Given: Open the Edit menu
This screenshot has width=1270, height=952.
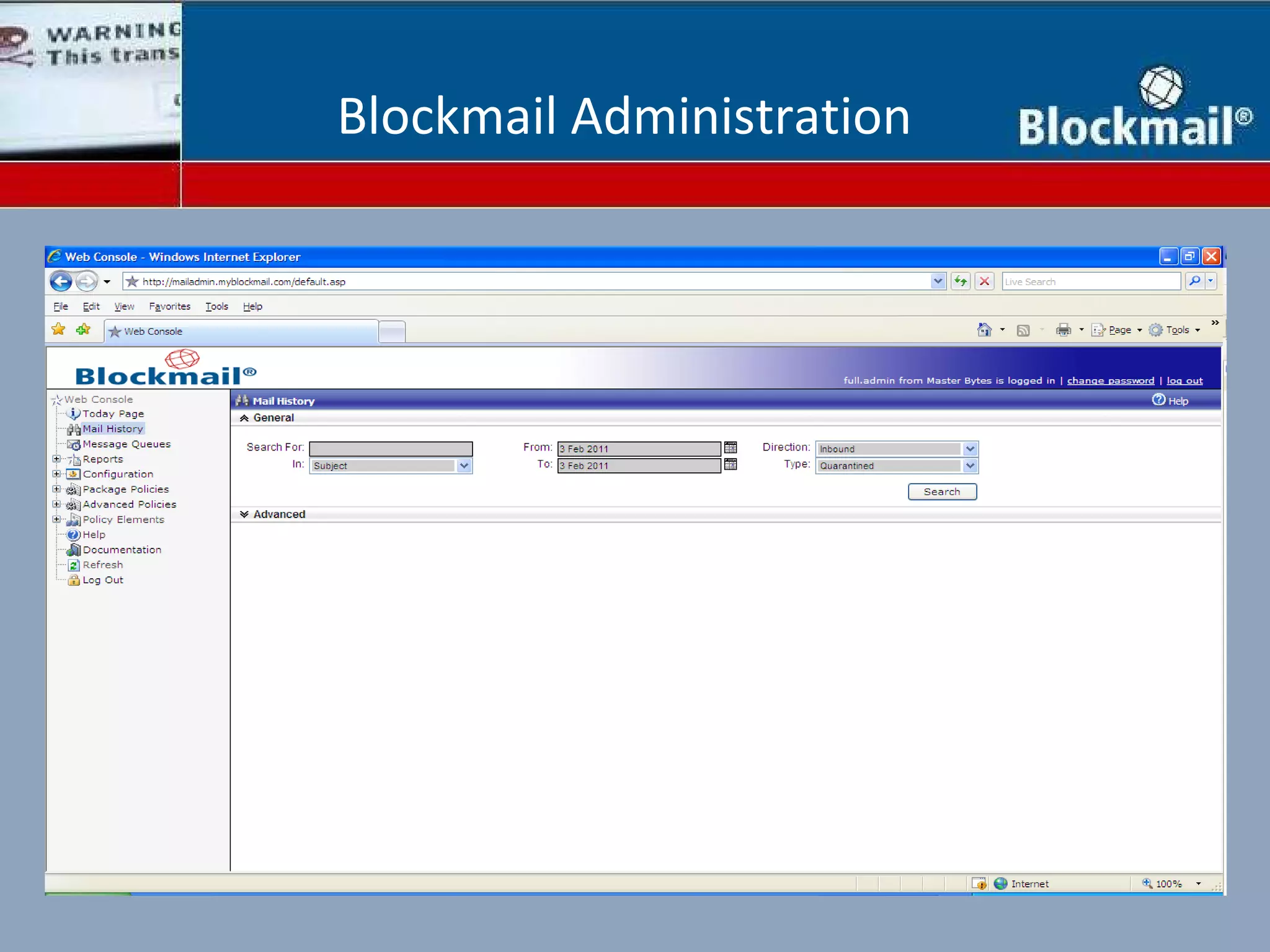Looking at the screenshot, I should 91,306.
